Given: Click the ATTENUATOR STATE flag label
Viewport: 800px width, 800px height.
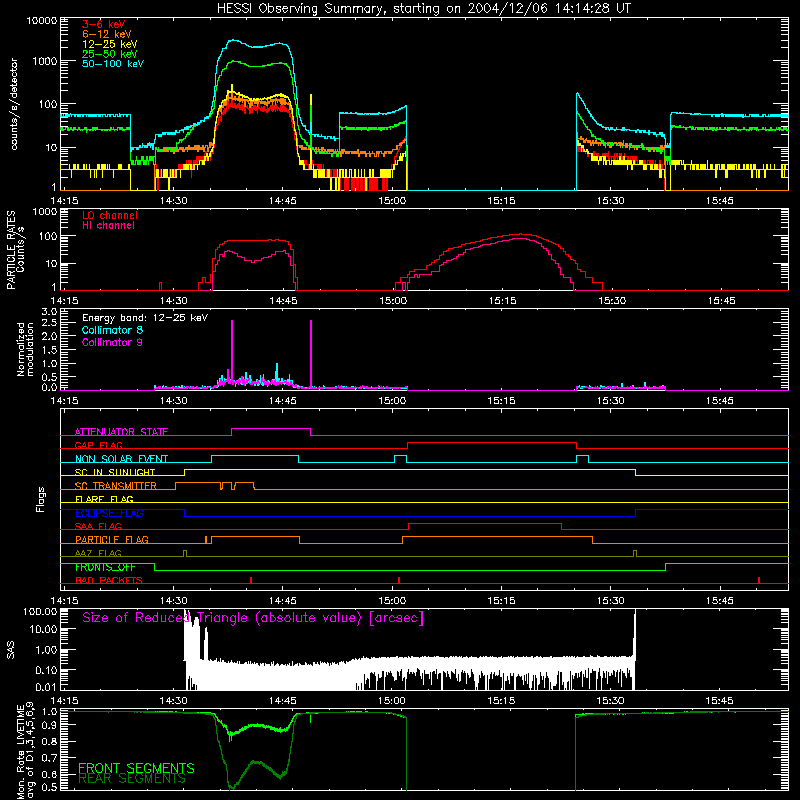Looking at the screenshot, I should 121,432.
